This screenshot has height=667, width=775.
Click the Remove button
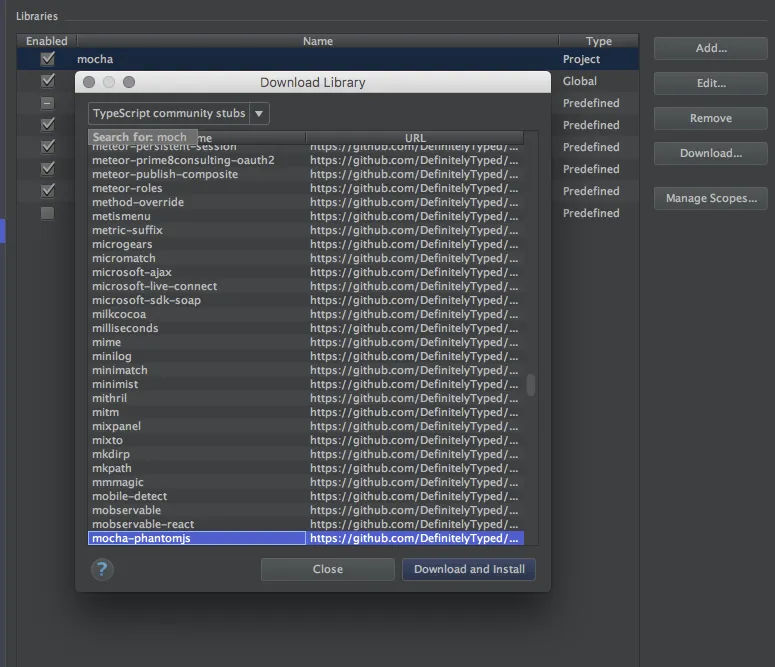710,118
